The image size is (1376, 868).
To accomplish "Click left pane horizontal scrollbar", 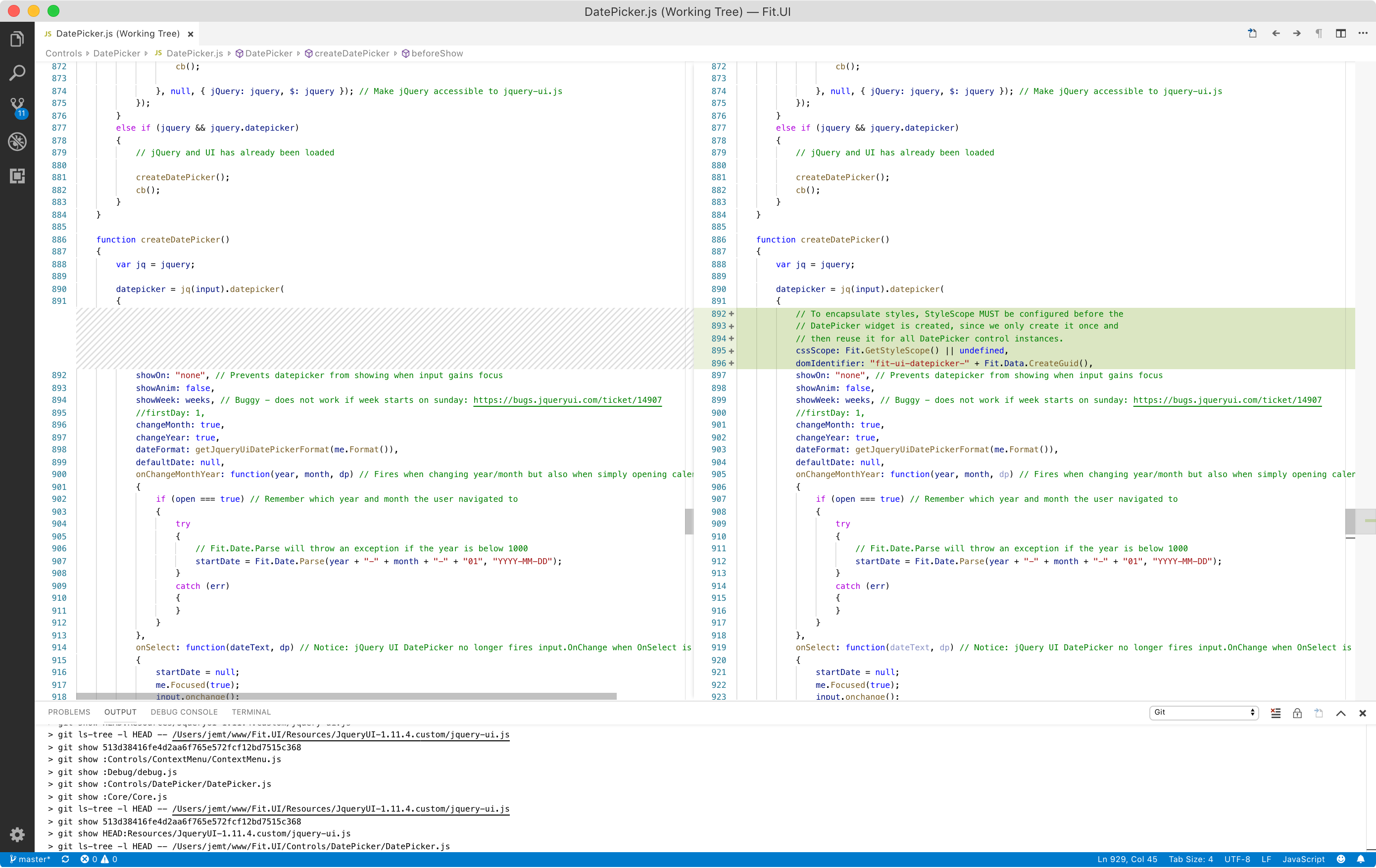I will tap(346, 696).
